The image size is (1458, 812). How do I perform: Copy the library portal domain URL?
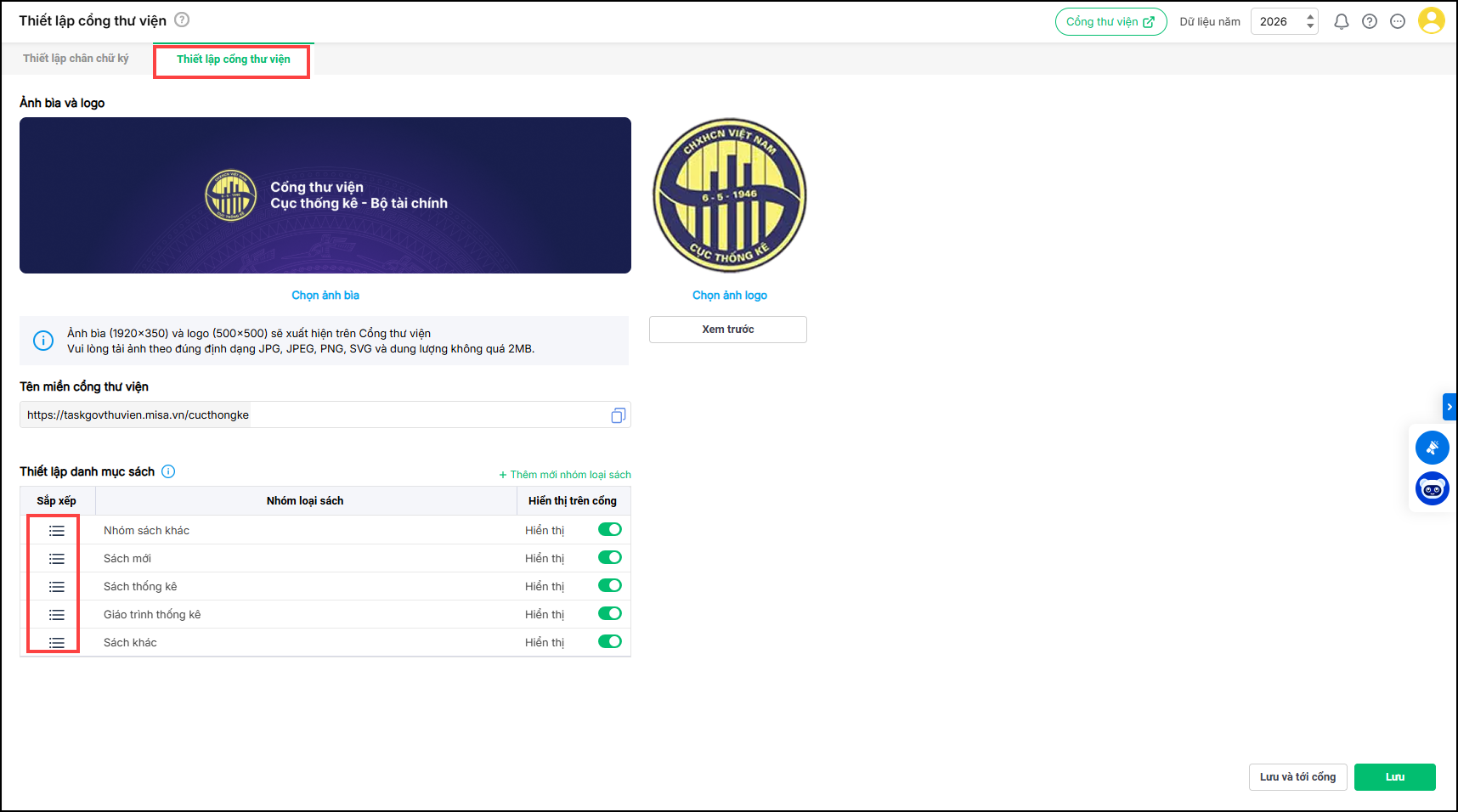tap(619, 415)
